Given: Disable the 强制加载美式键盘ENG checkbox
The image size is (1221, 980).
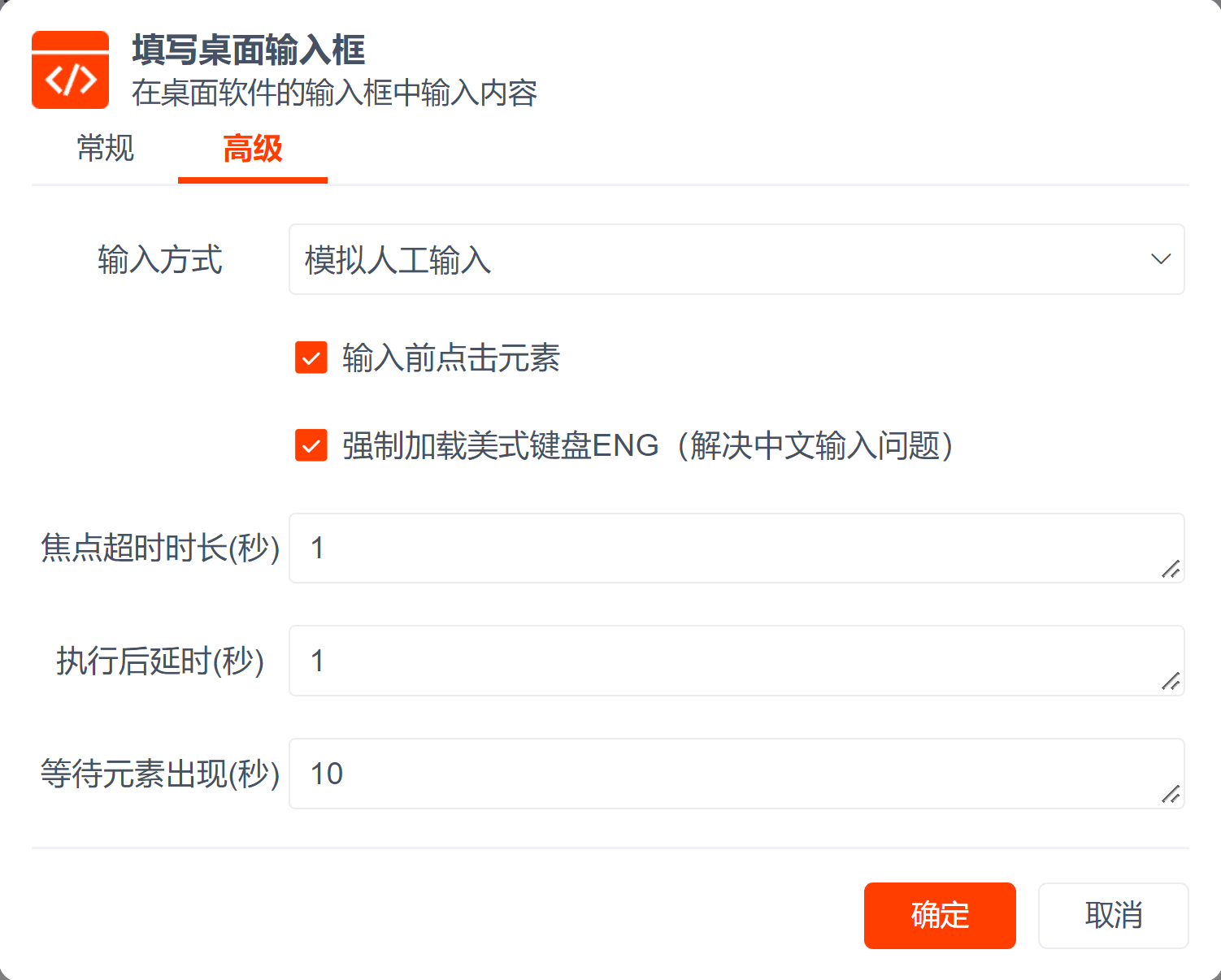Looking at the screenshot, I should [311, 445].
